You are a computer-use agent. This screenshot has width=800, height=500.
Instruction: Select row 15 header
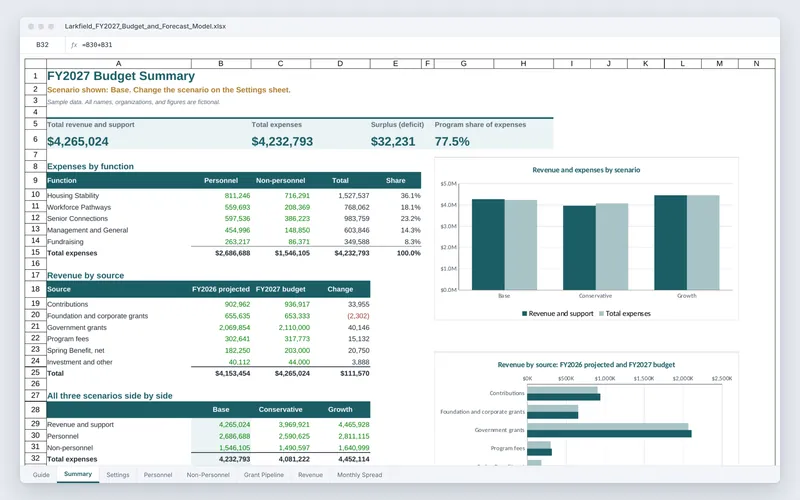point(35,252)
